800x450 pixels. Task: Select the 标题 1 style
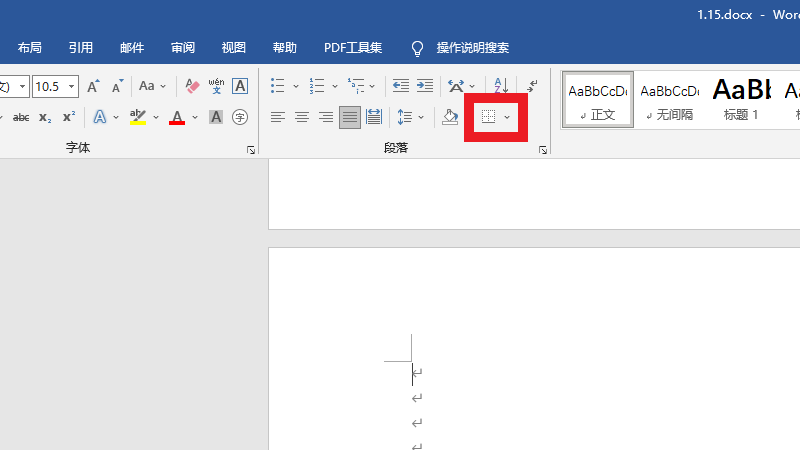741,100
